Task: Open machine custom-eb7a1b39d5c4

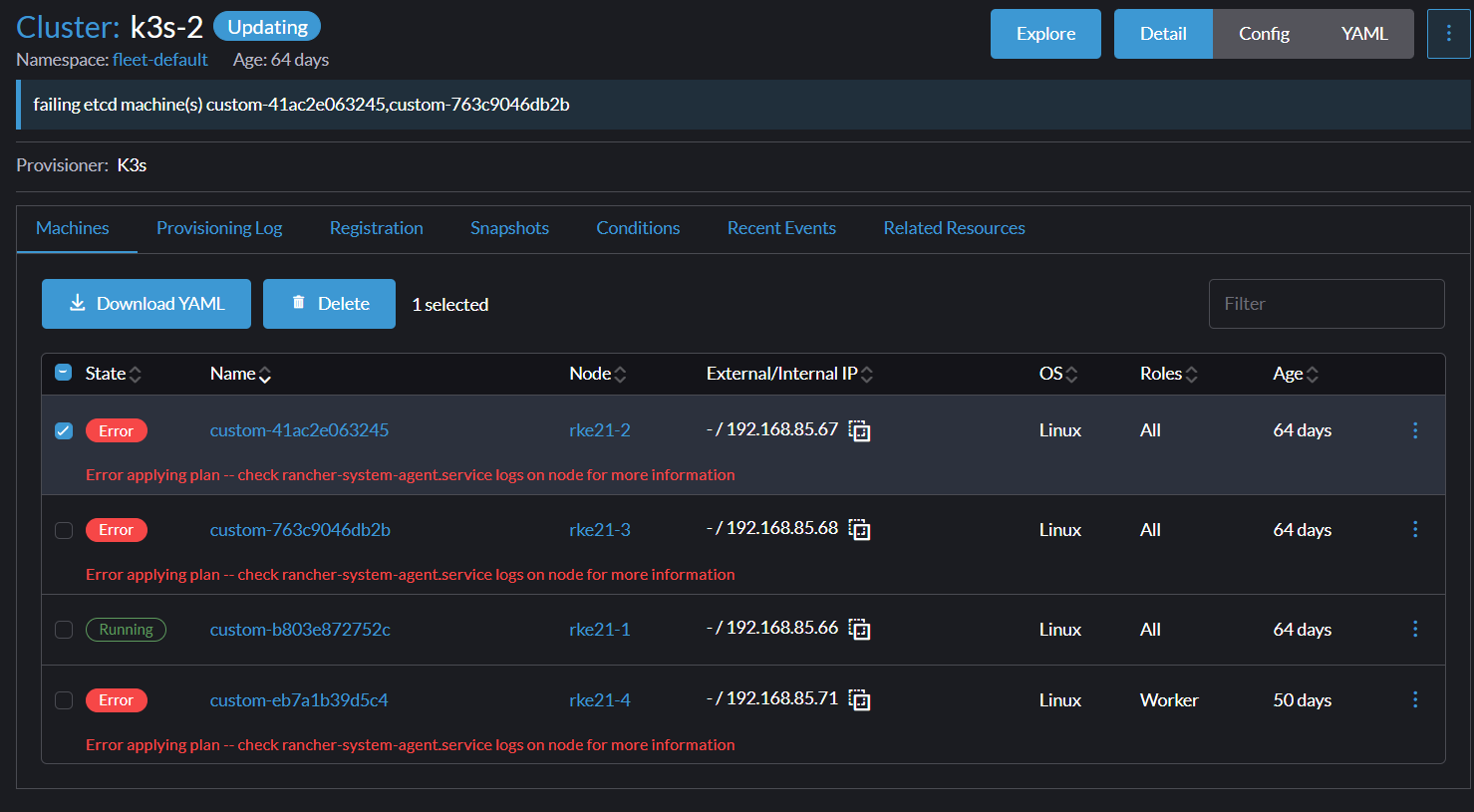Action: click(x=299, y=700)
